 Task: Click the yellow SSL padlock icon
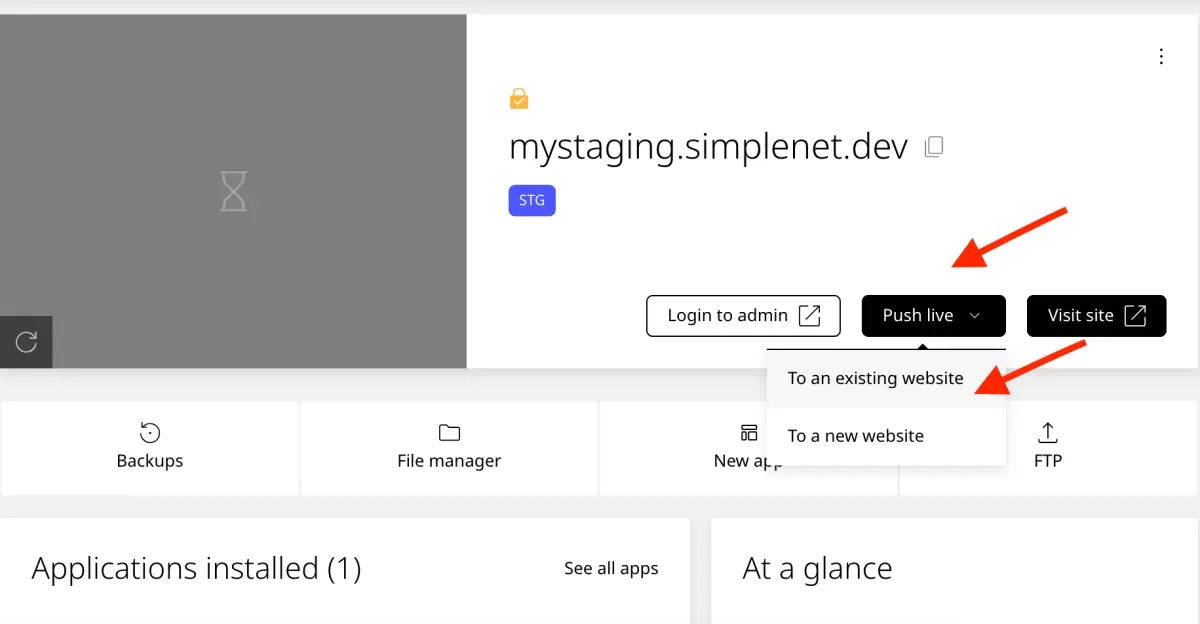click(518, 98)
